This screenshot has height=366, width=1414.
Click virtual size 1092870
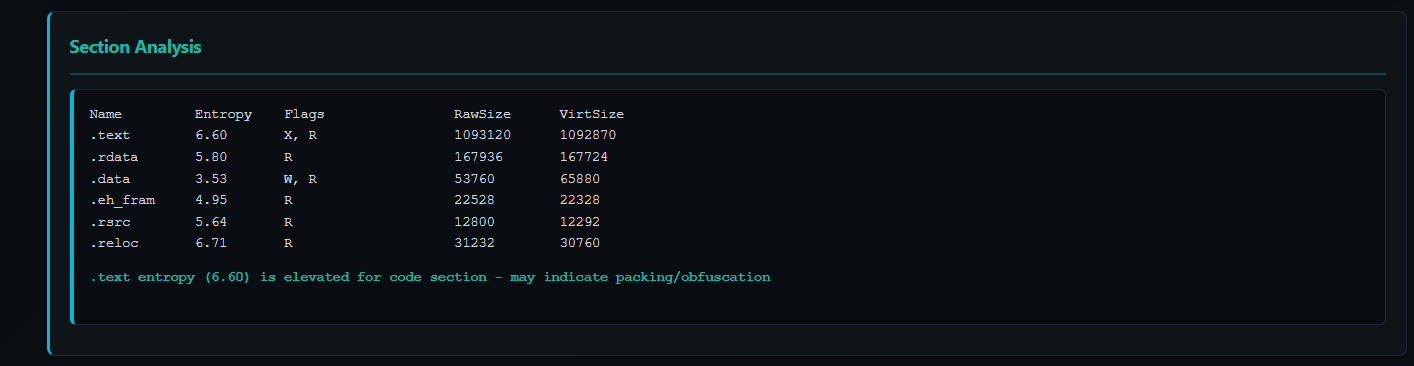pos(587,135)
